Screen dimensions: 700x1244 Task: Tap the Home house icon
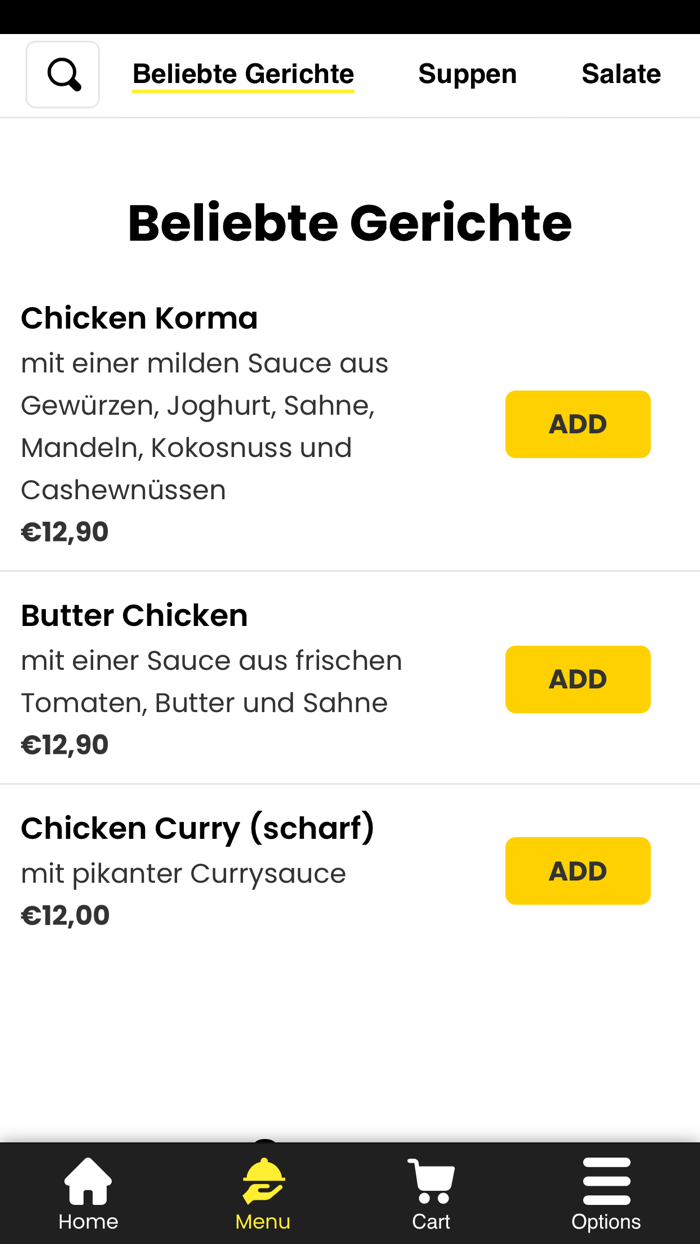(x=87, y=1178)
